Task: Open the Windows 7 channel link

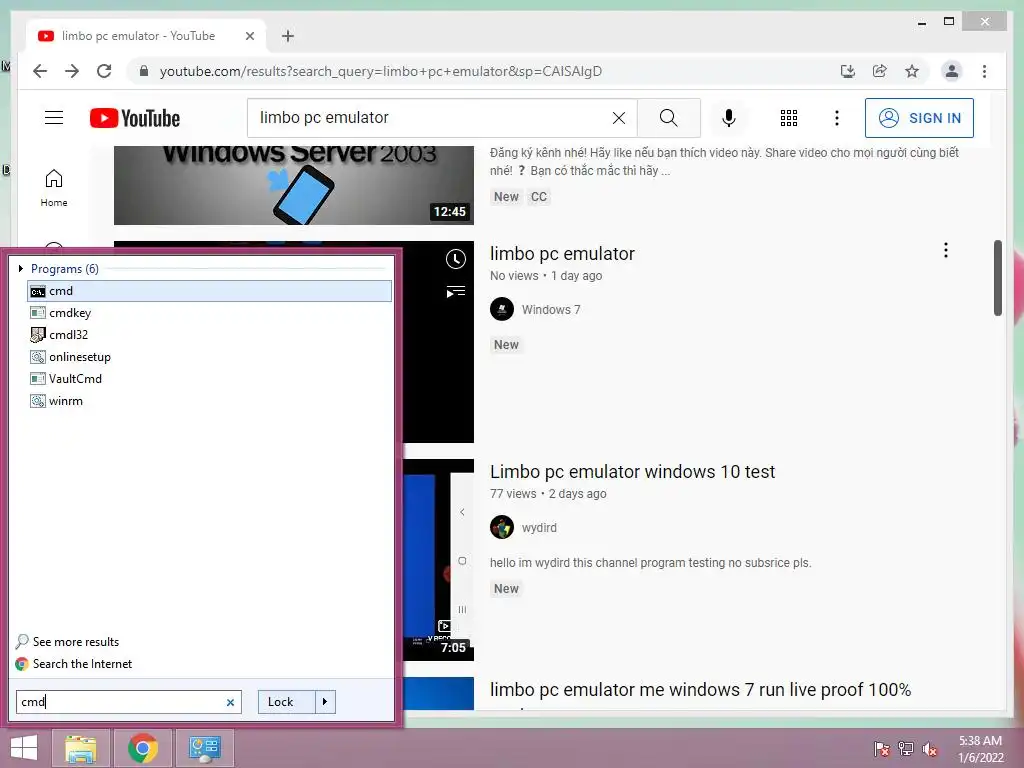Action: (x=551, y=310)
